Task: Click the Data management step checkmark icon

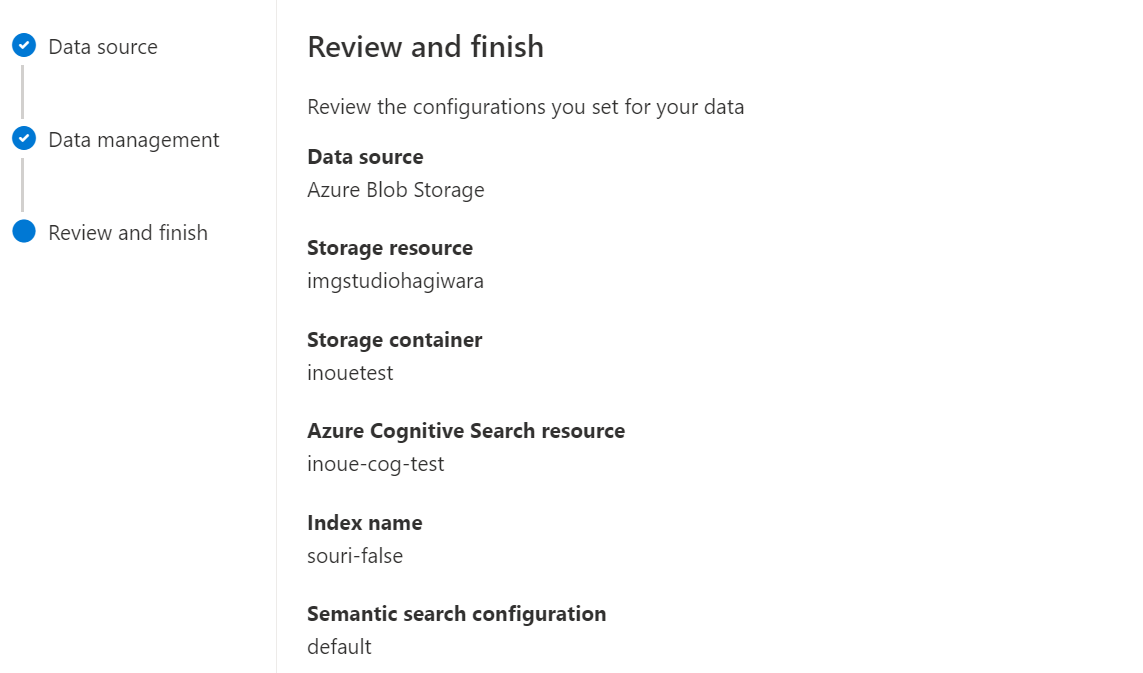Action: [24, 138]
